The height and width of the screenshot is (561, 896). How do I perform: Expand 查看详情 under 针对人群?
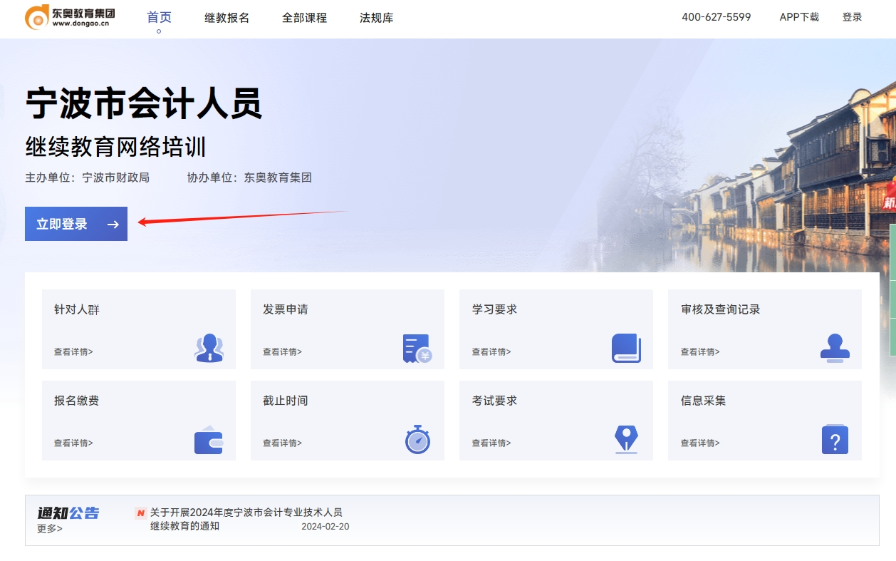pyautogui.click(x=73, y=352)
